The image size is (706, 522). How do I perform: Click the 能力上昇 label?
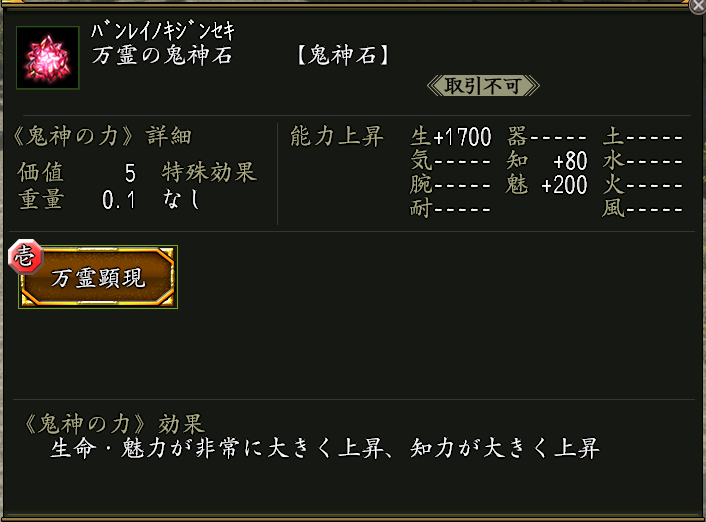pos(336,137)
